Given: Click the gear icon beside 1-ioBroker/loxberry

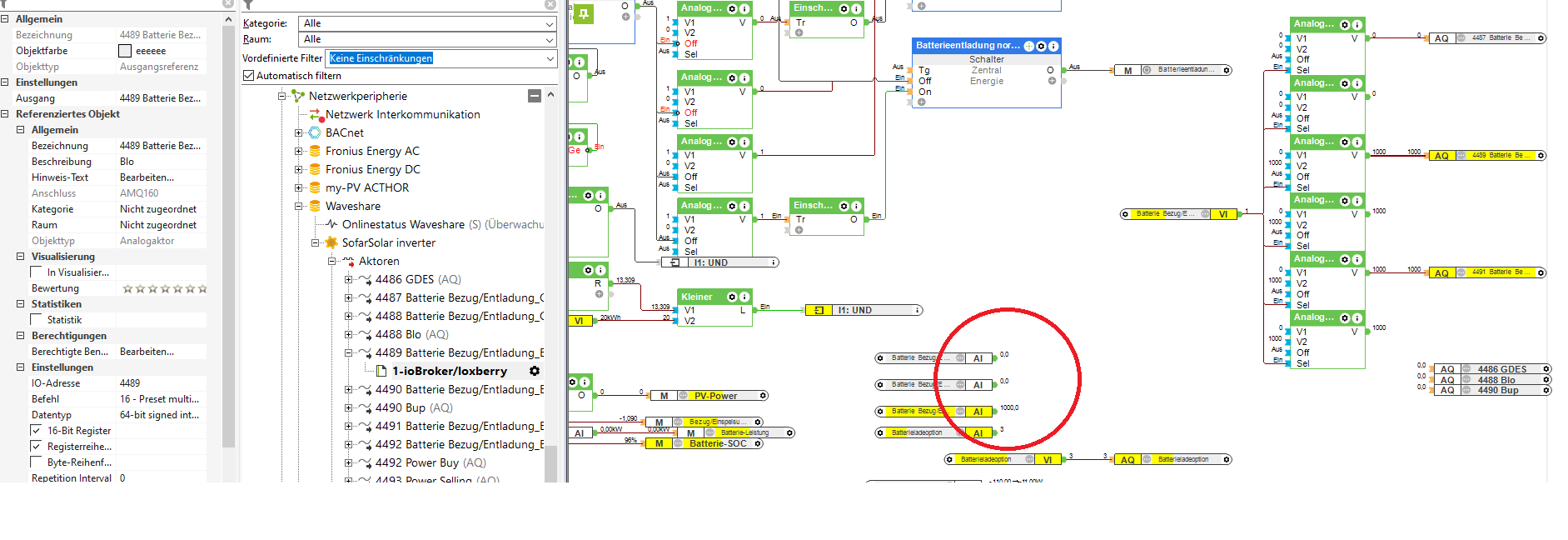Looking at the screenshot, I should (535, 371).
